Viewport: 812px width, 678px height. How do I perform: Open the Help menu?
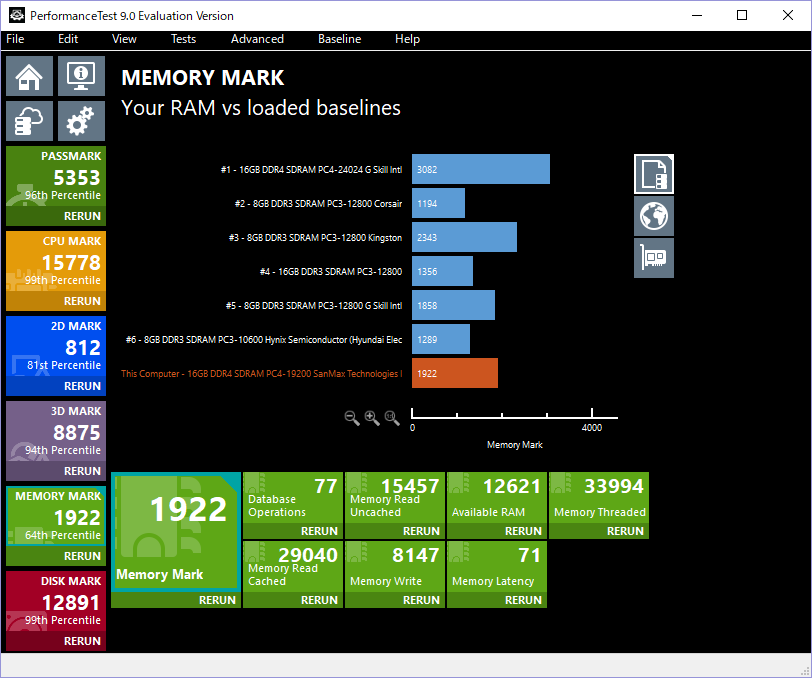point(407,39)
